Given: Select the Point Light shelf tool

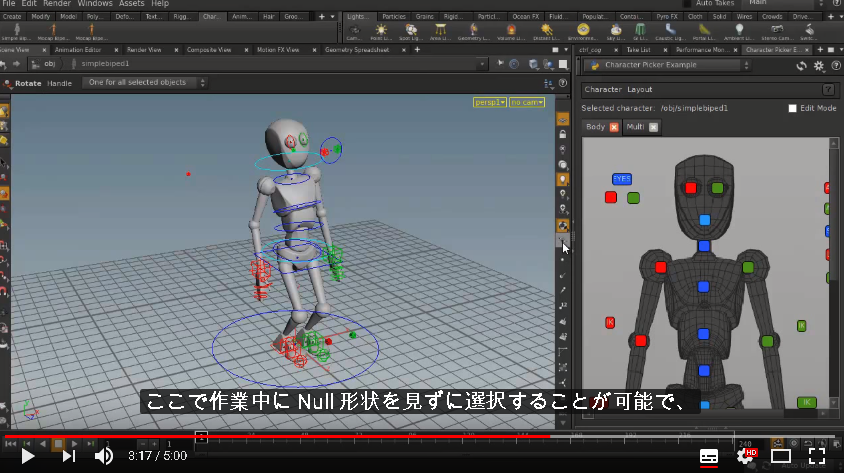Looking at the screenshot, I should point(381,31).
